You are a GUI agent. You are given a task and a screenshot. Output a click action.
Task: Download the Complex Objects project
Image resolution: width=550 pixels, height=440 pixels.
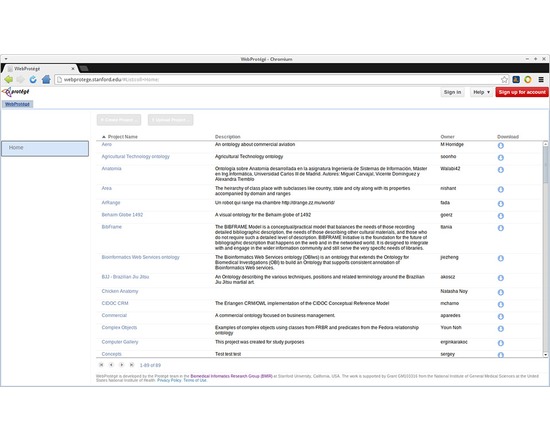tap(501, 329)
